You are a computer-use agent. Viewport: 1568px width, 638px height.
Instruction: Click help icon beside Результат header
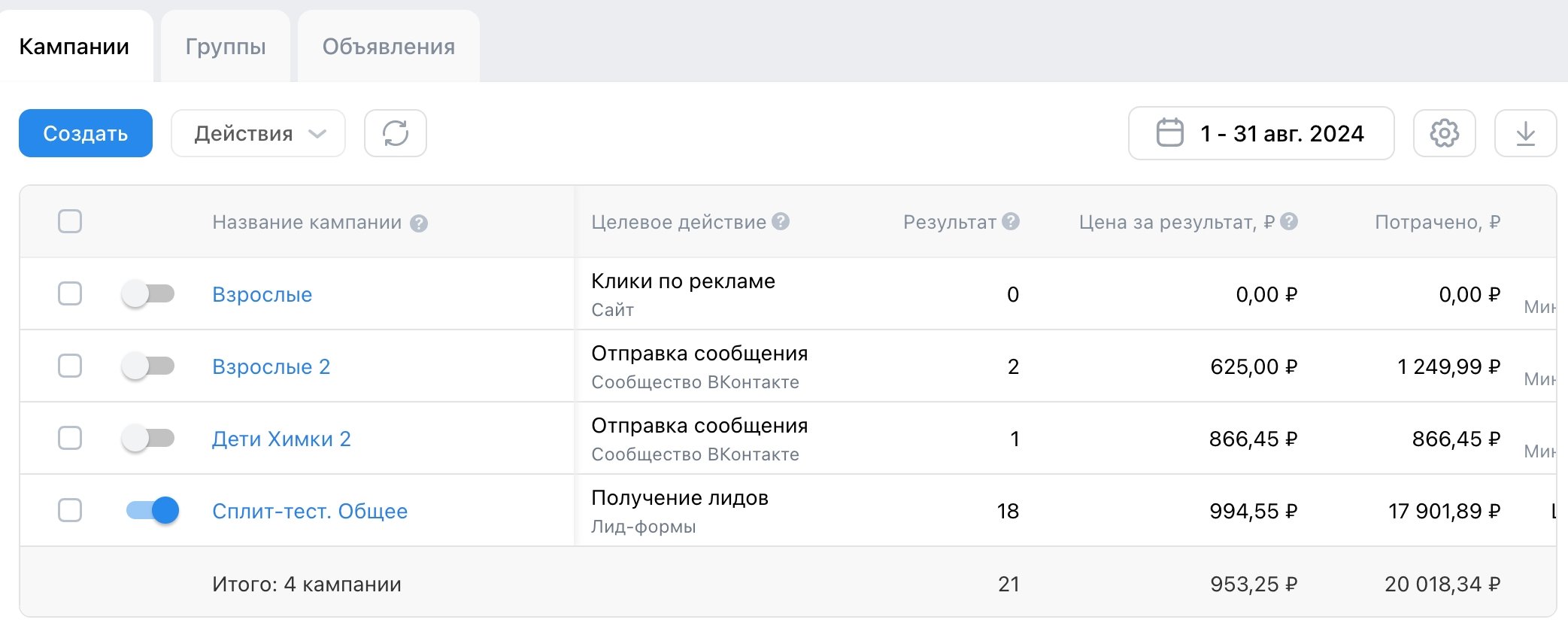tap(1011, 221)
